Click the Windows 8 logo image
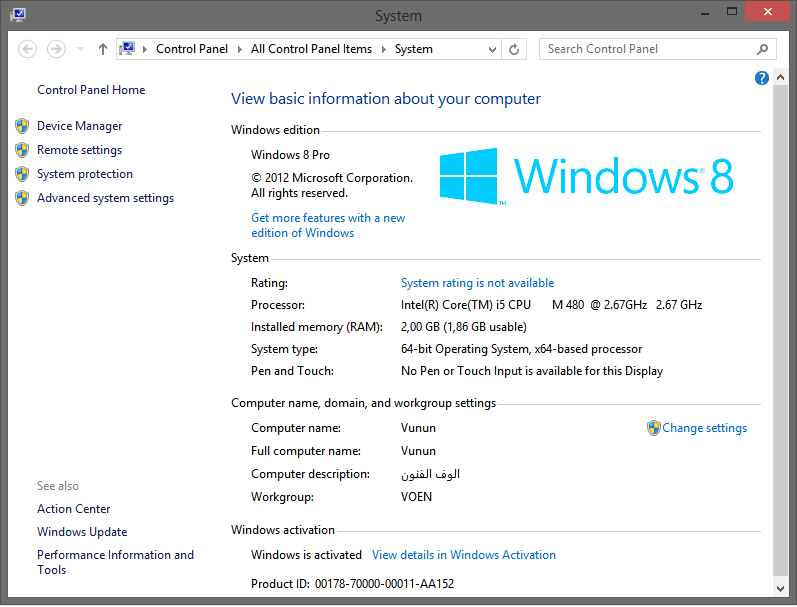This screenshot has height=607, width=797. tap(586, 176)
